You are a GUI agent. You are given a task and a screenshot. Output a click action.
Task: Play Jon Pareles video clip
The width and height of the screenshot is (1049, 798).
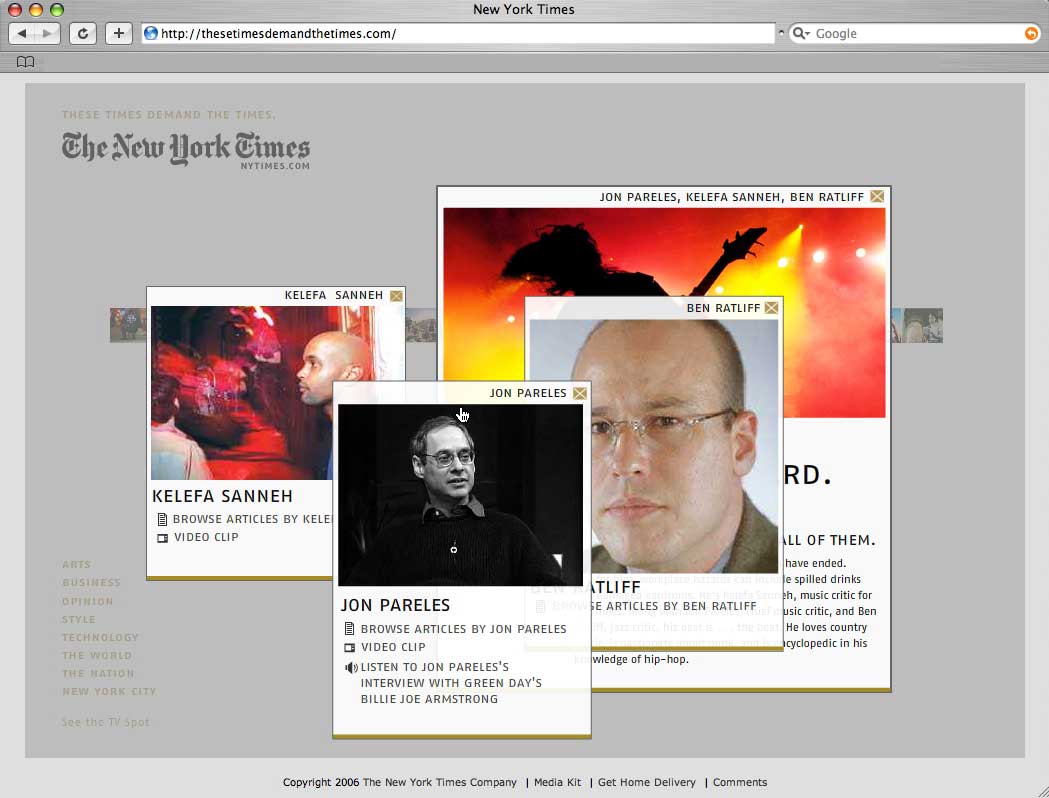(391, 647)
